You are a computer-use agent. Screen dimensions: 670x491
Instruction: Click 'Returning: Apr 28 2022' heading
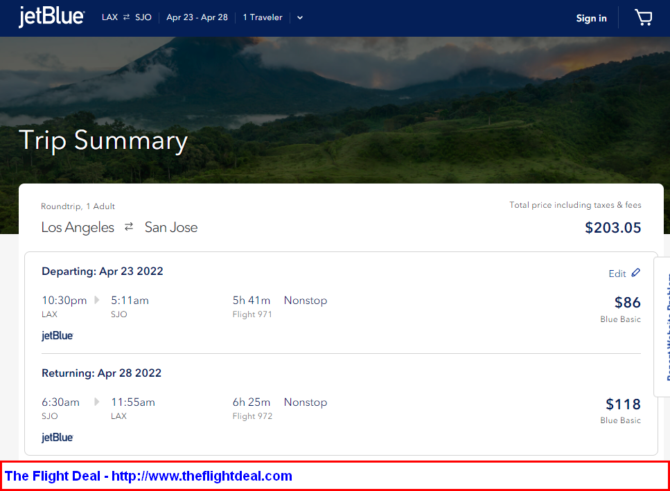click(x=101, y=373)
